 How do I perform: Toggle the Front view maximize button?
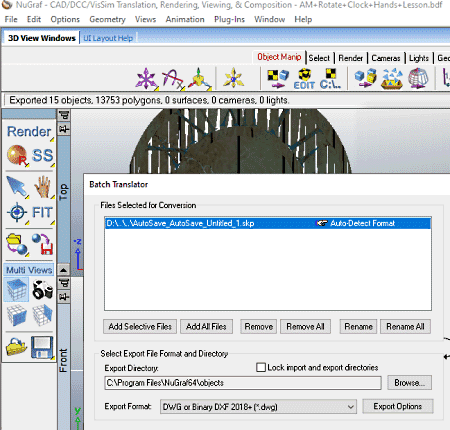point(64,283)
